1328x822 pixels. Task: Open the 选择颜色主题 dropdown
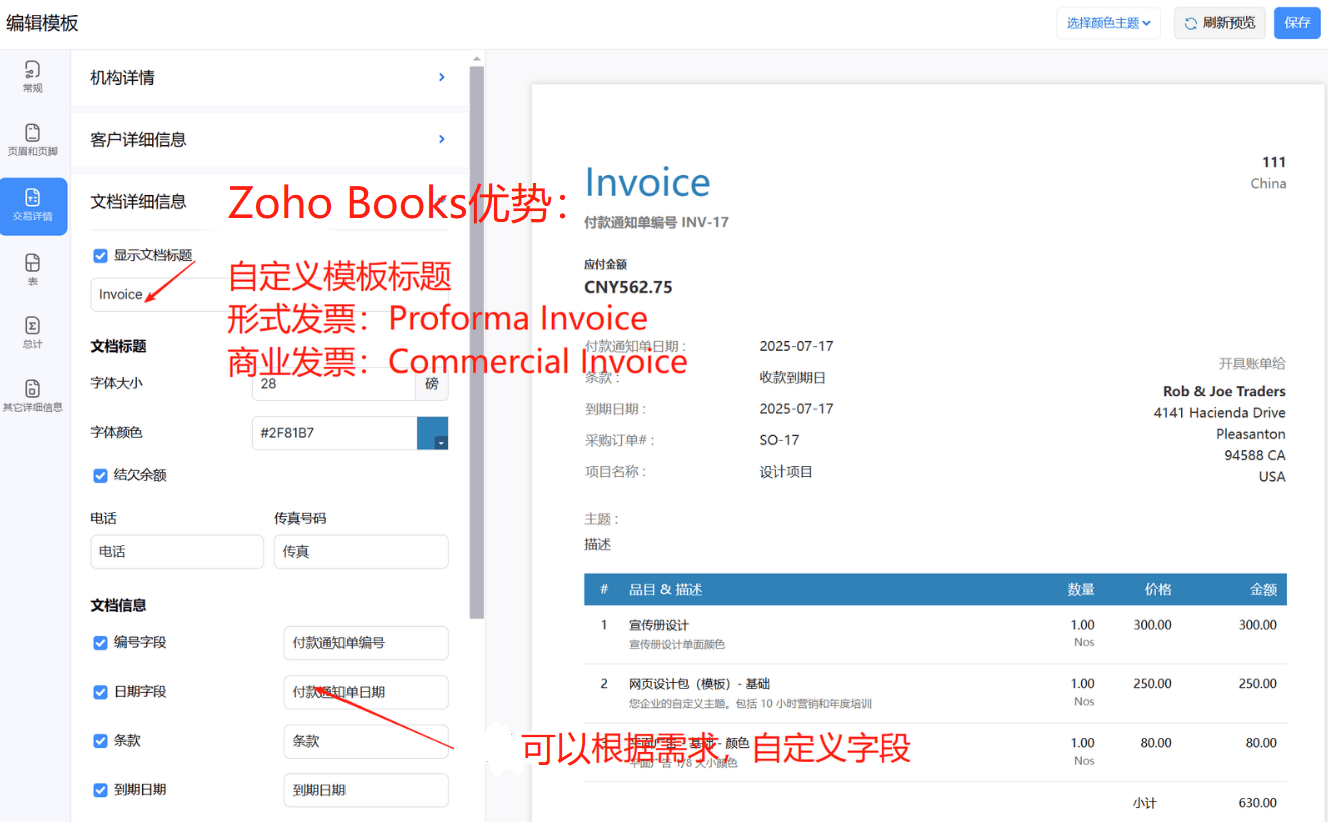(x=1108, y=23)
